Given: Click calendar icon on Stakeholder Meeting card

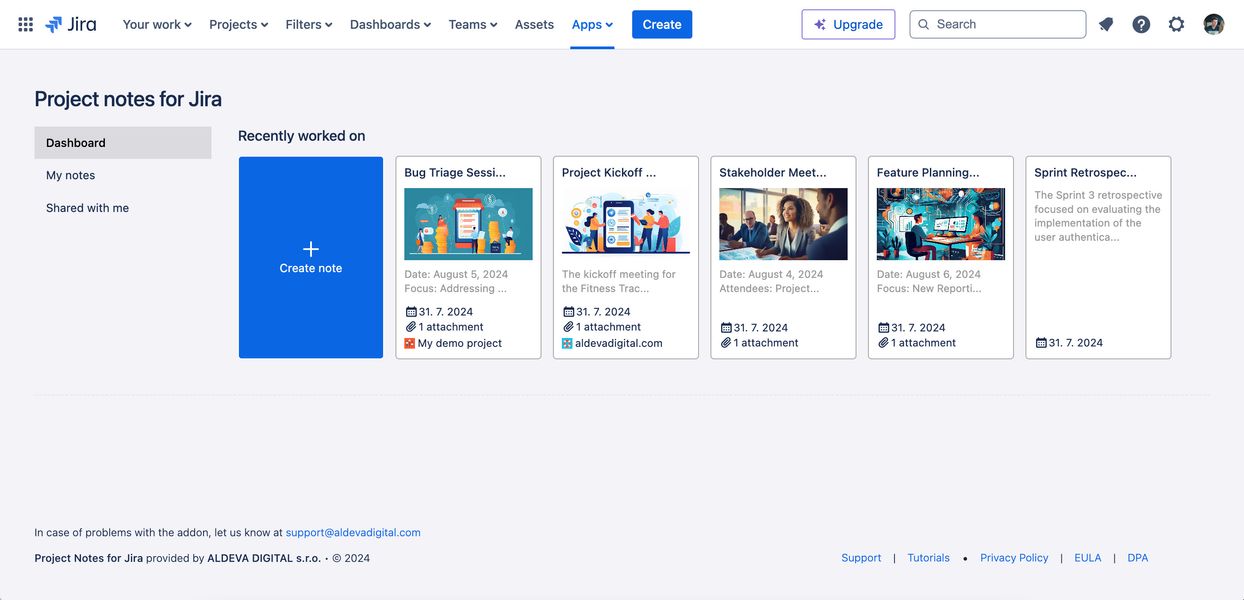Looking at the screenshot, I should [x=726, y=328].
